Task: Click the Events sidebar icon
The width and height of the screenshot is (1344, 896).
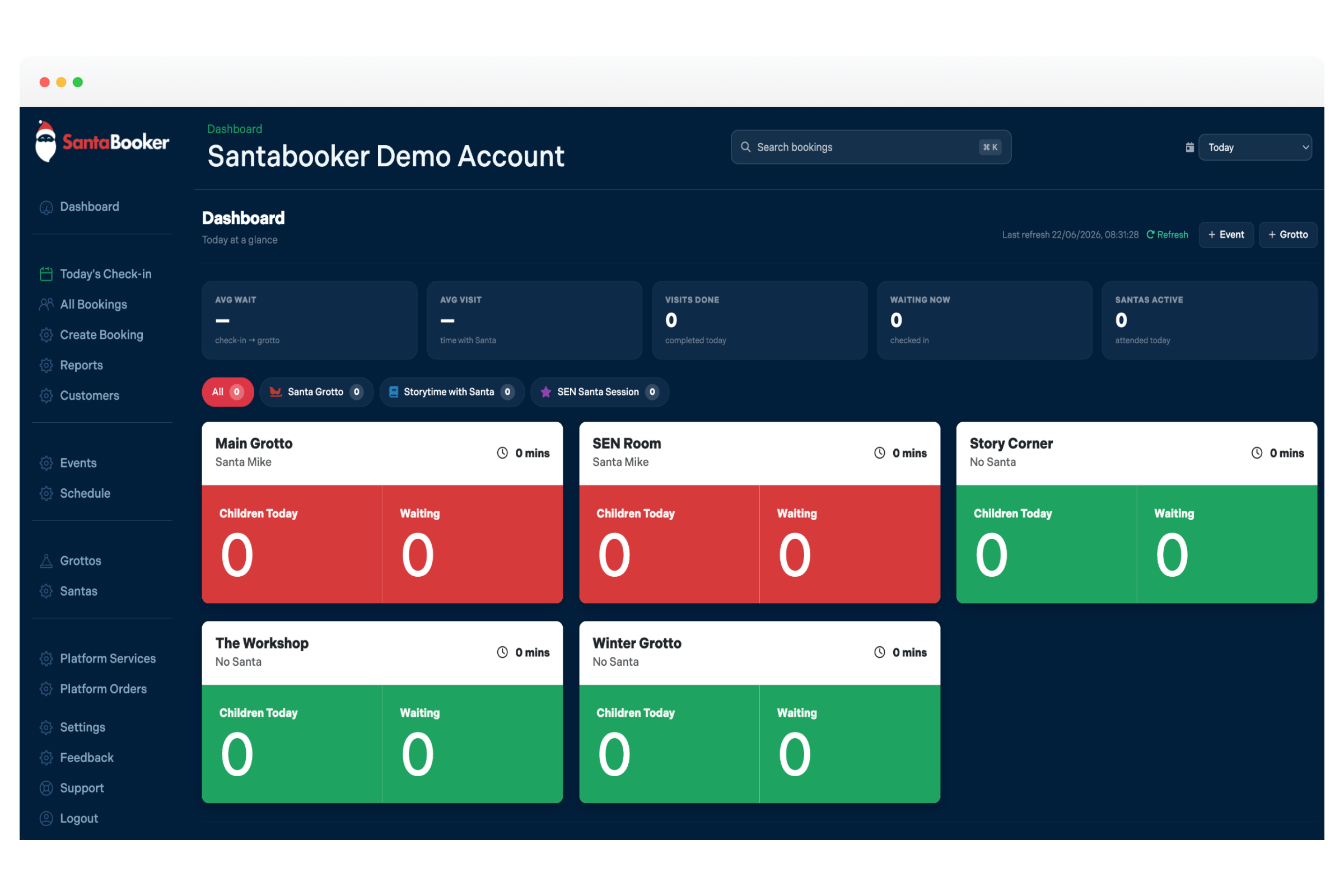Action: 46,463
